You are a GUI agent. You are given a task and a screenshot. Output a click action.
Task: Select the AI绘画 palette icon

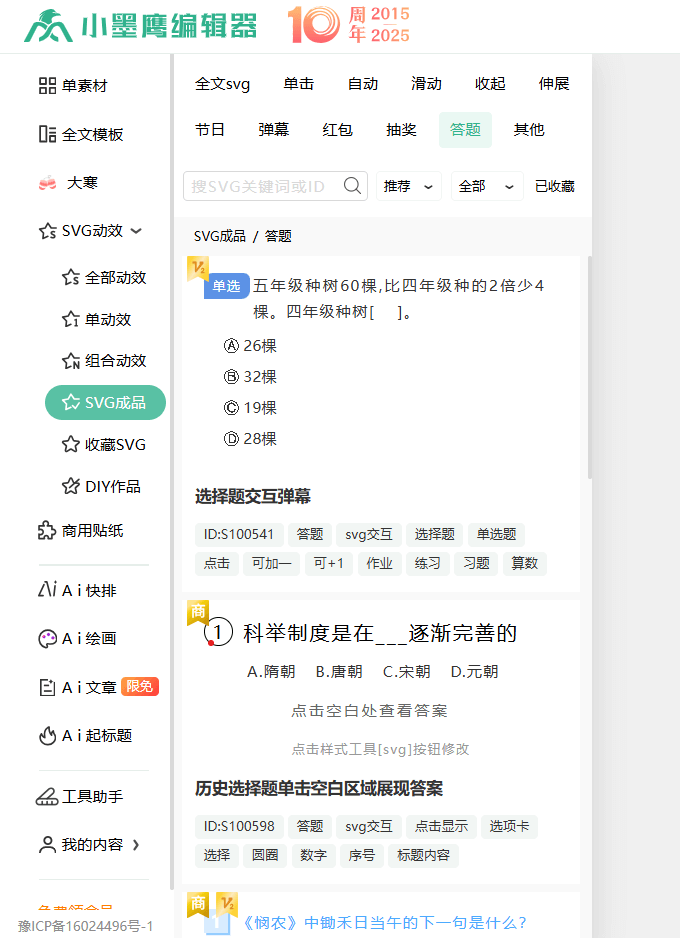coord(47,638)
